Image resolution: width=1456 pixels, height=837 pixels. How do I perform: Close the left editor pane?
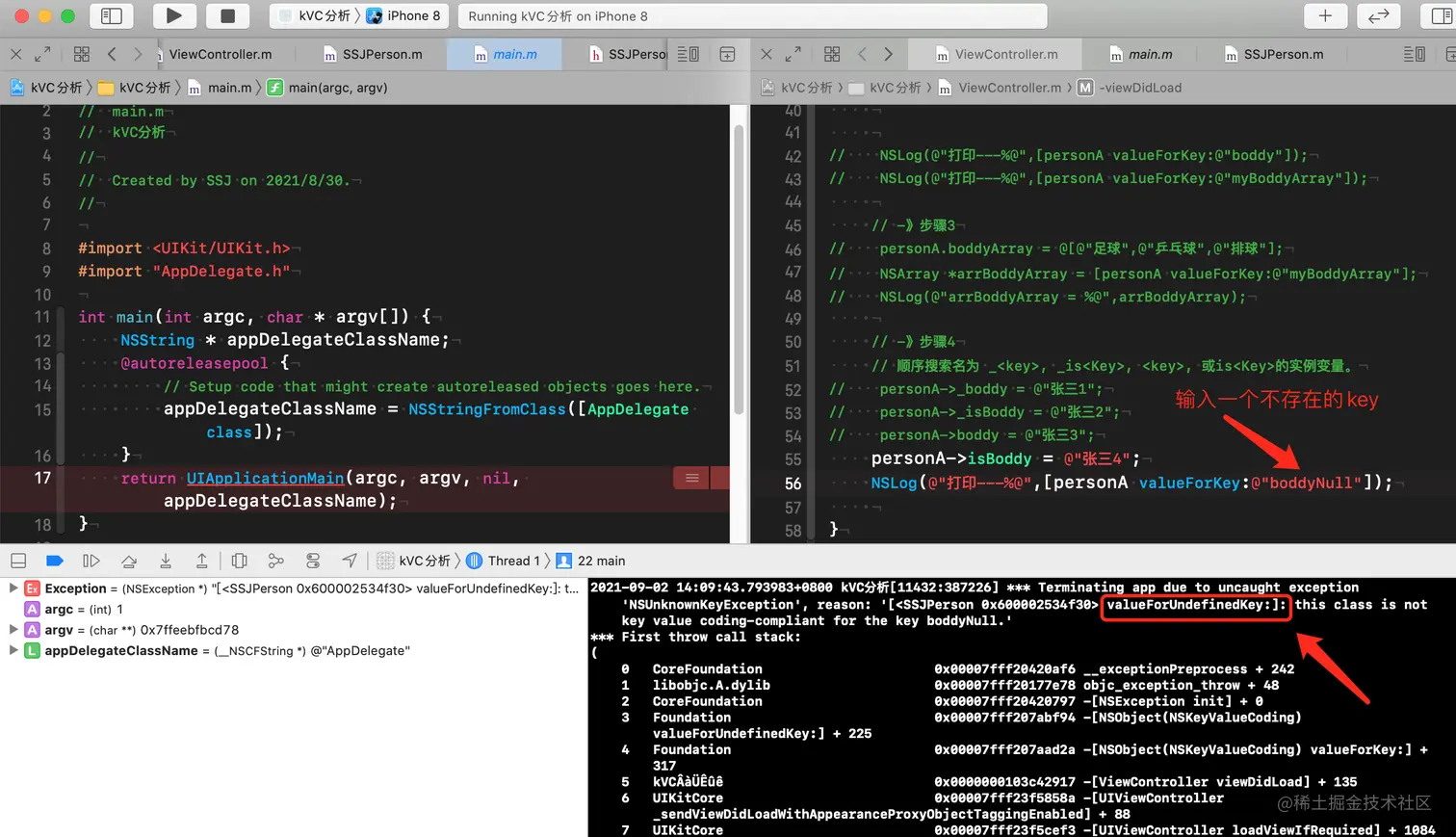click(x=15, y=54)
